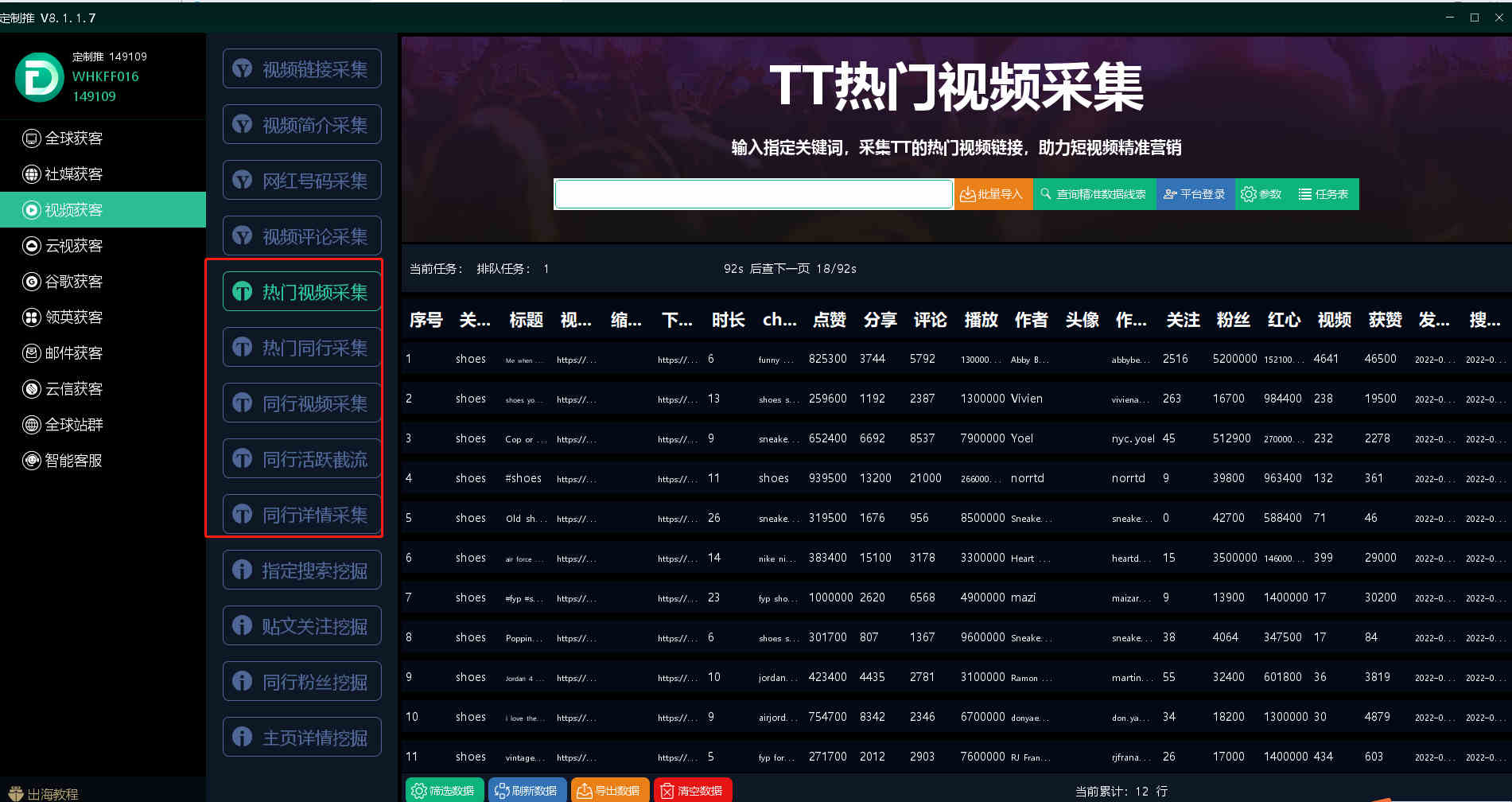Screen dimensions: 1512x802
Task: Click the icon on 同行视频采集
Action: pyautogui.click(x=243, y=403)
